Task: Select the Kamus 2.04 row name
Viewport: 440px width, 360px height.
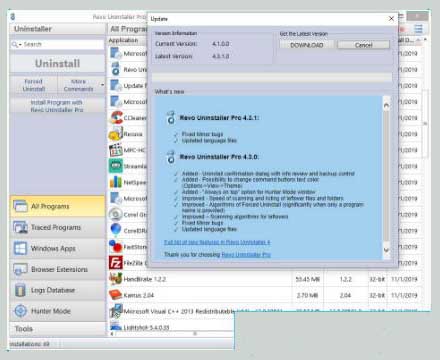Action: coord(139,295)
